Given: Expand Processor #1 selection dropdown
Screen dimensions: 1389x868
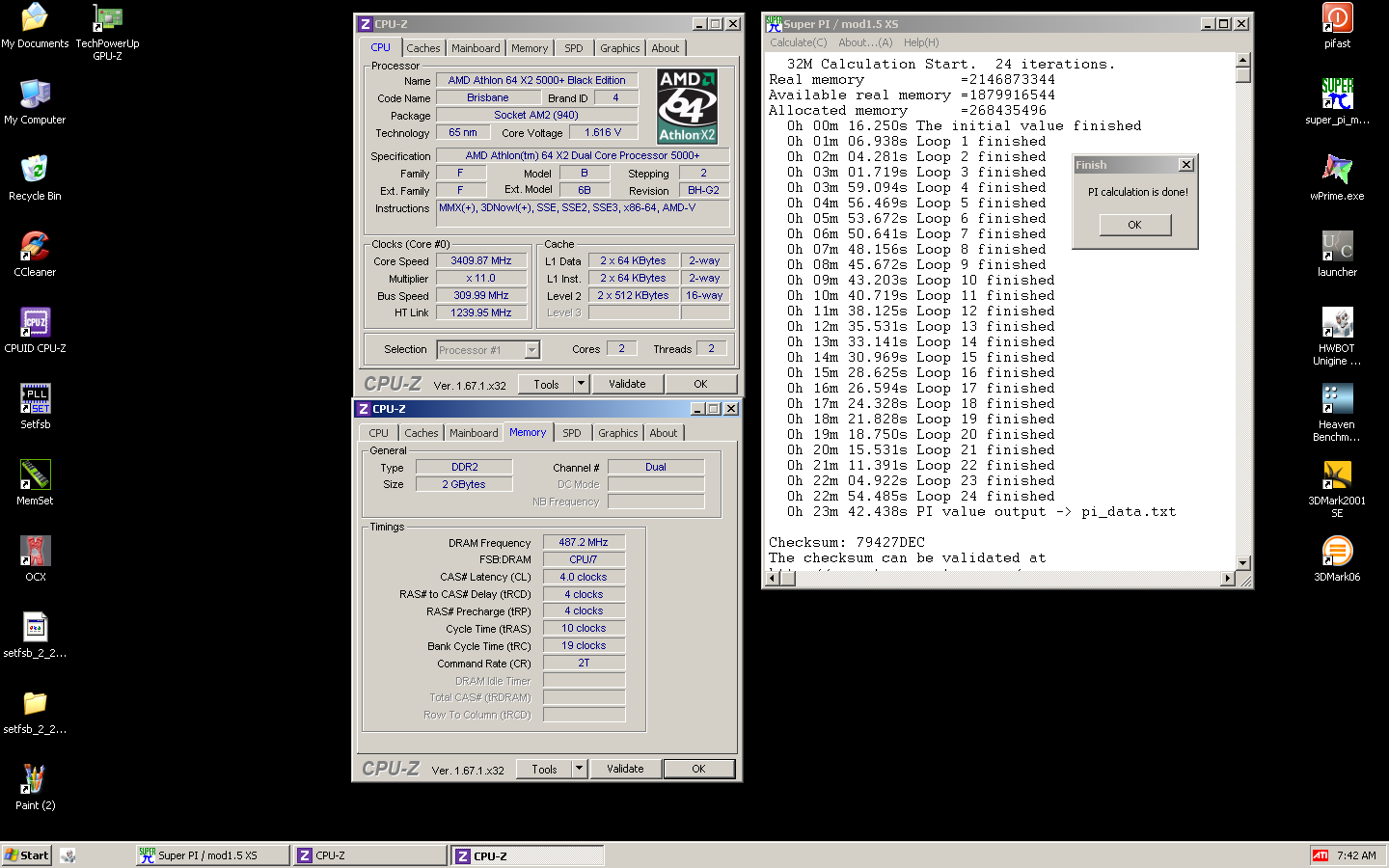Looking at the screenshot, I should 531,350.
